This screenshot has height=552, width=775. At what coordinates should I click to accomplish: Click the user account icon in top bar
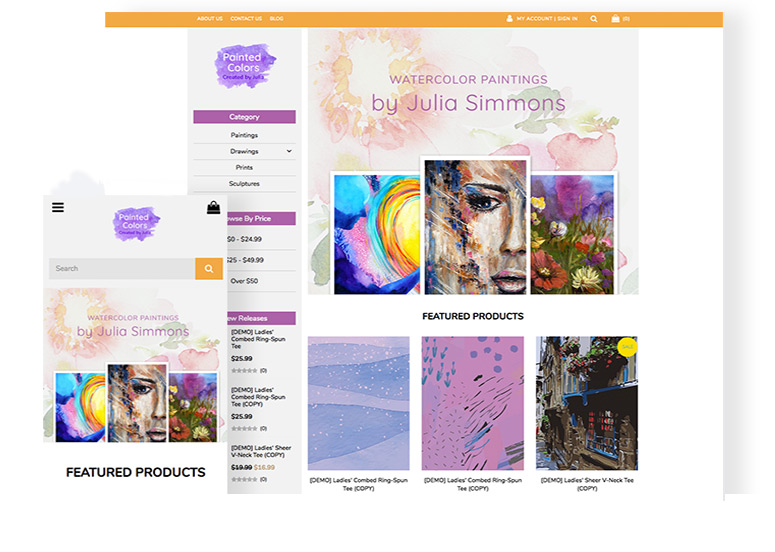[x=510, y=18]
